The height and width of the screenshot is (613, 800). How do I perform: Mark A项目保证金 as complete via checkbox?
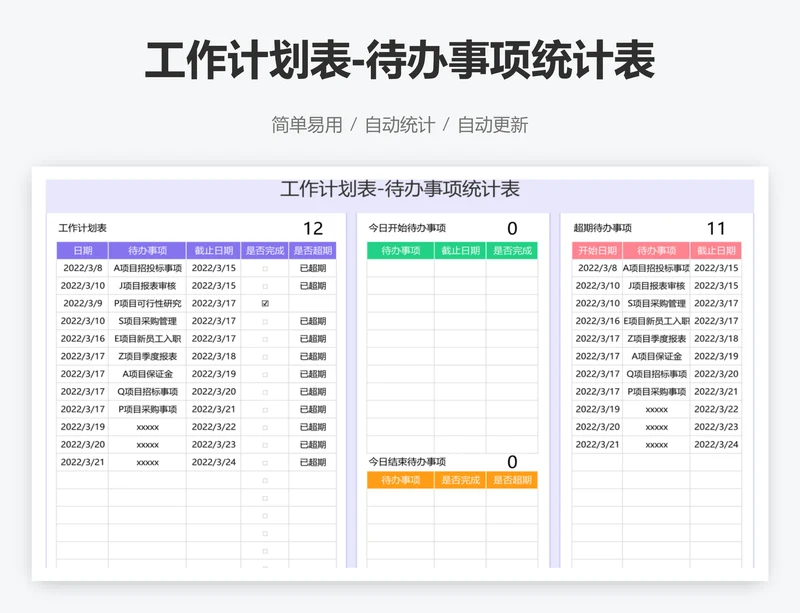265,374
